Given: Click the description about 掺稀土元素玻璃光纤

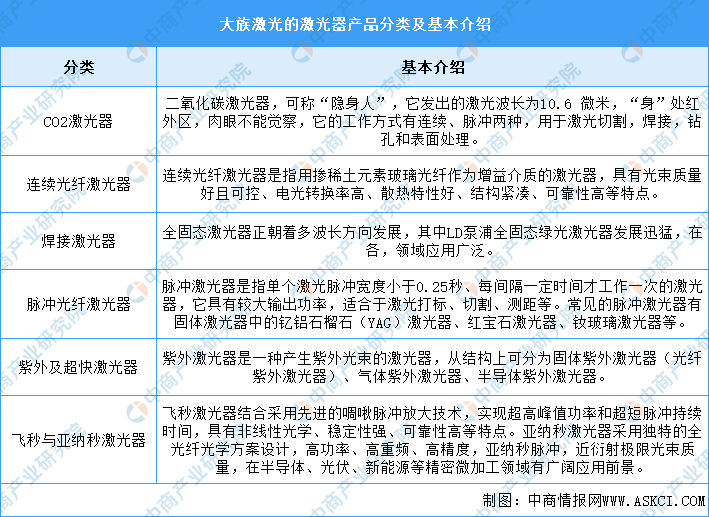Looking at the screenshot, I should click(432, 184).
